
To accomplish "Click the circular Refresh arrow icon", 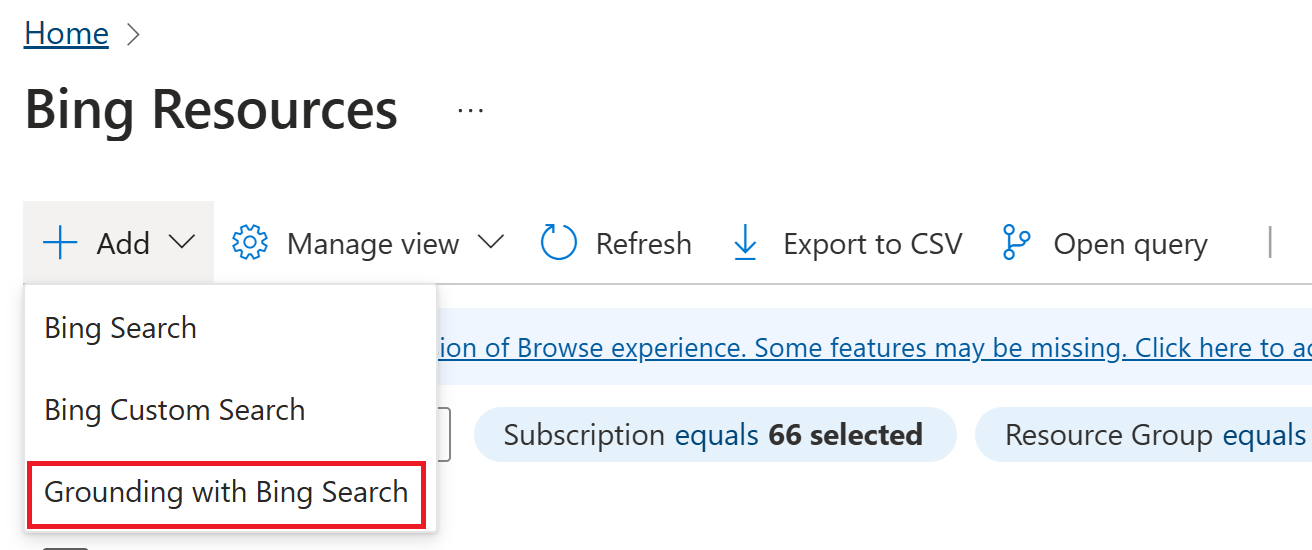I will click(x=559, y=243).
